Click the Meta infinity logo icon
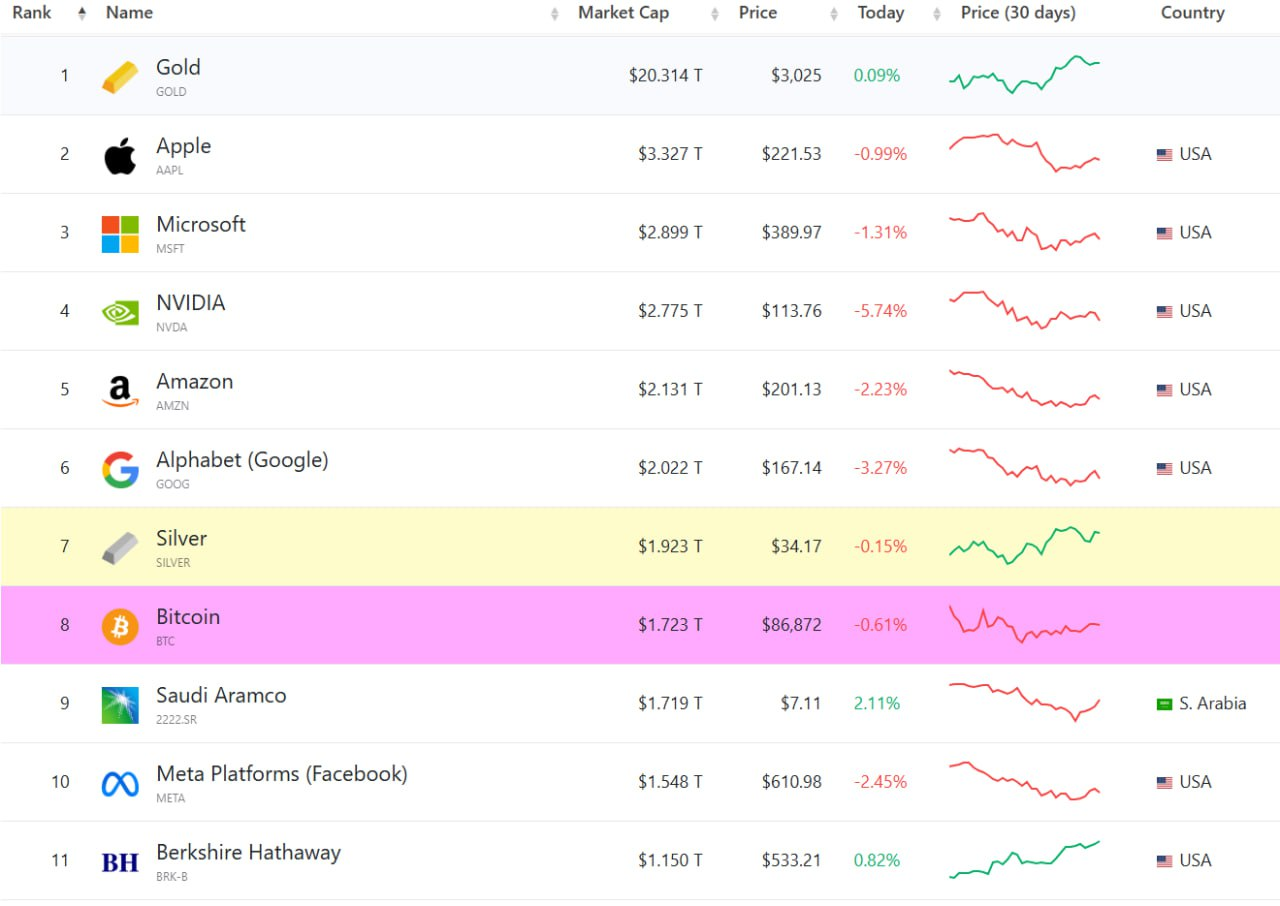Viewport: 1280px width, 906px height. point(120,784)
